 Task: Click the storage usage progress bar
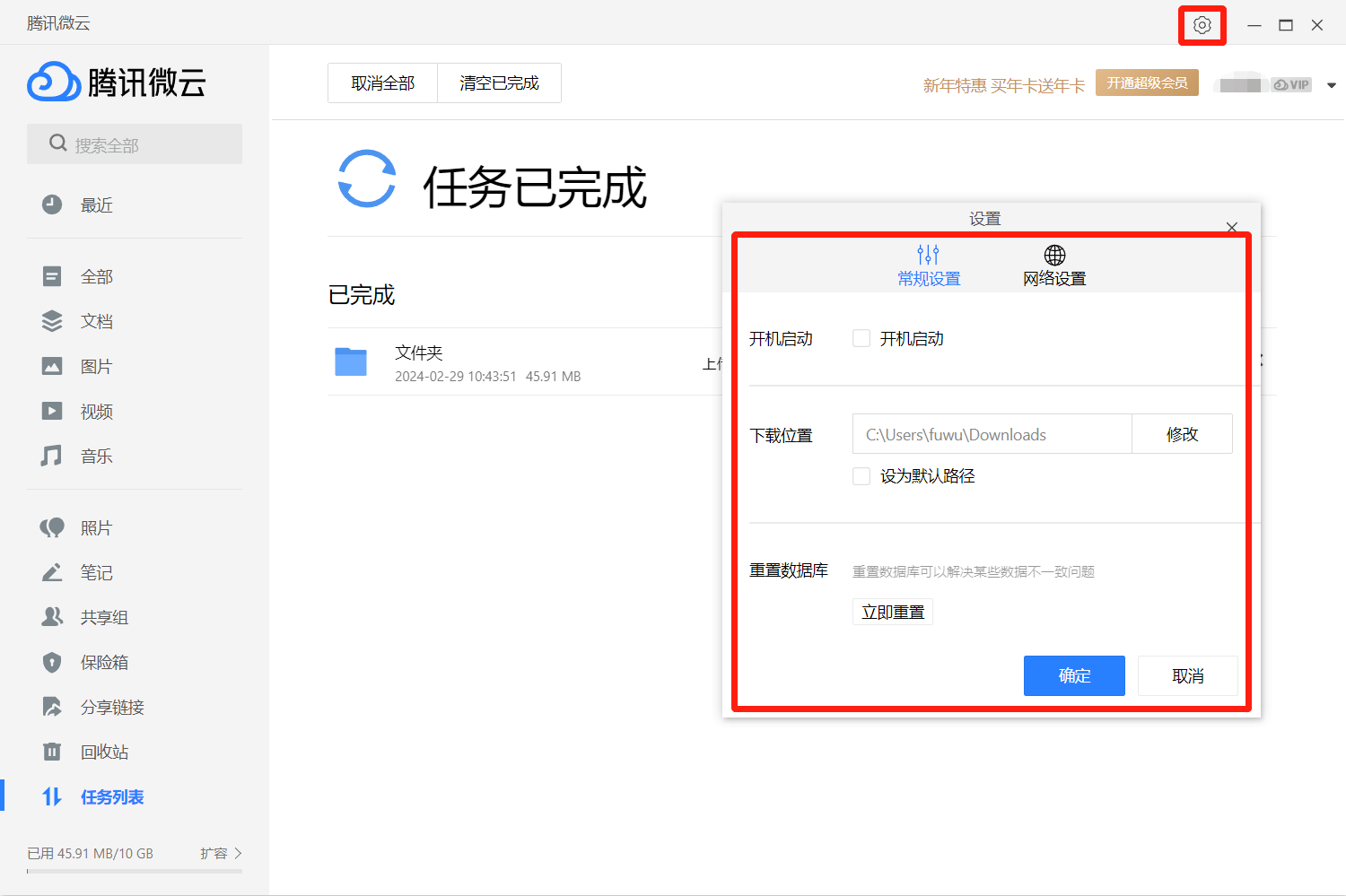(x=135, y=871)
